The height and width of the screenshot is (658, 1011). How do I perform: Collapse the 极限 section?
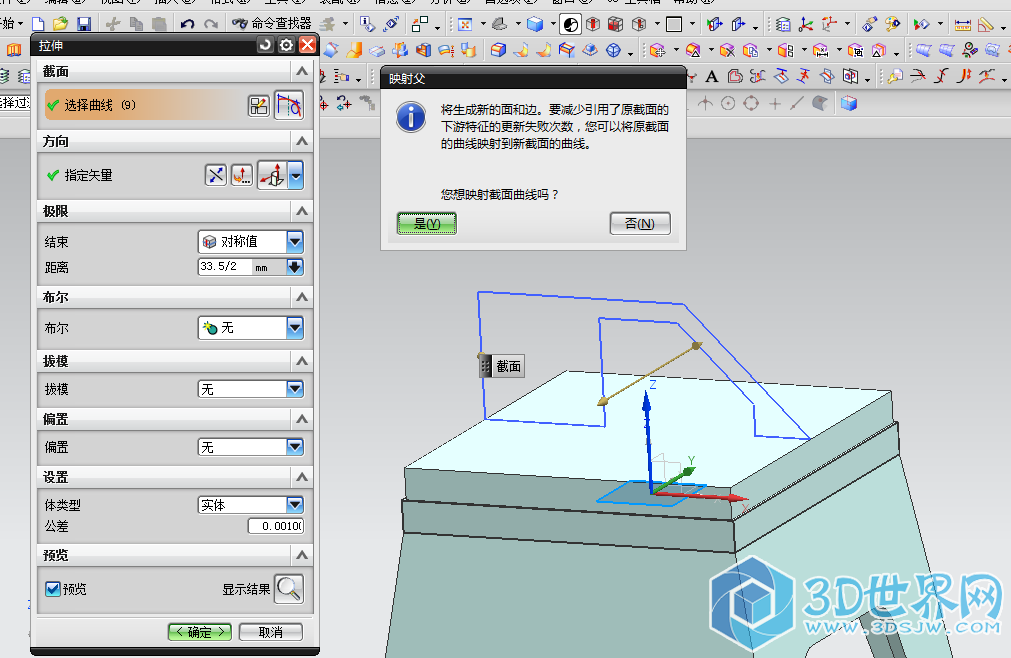(x=302, y=211)
